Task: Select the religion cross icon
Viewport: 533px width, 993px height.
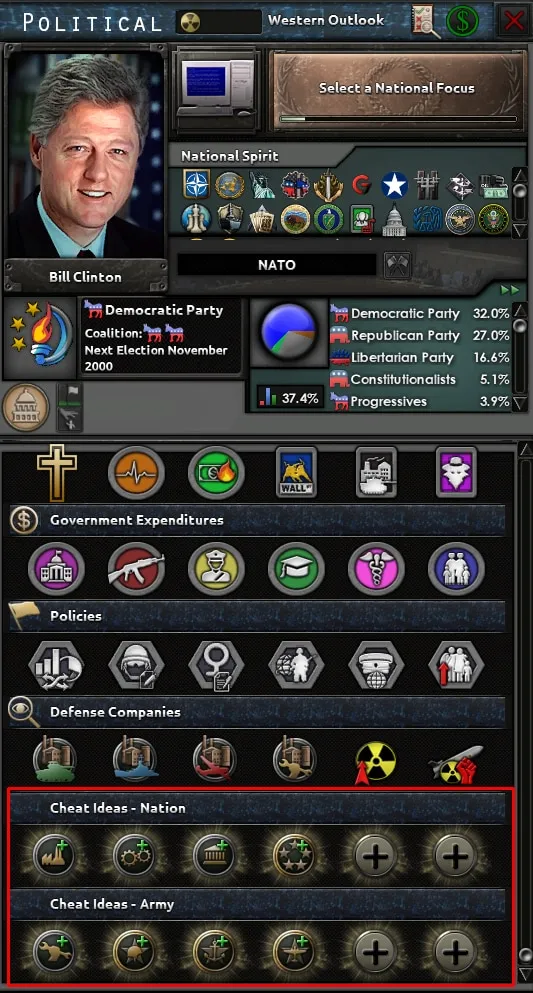Action: (57, 473)
